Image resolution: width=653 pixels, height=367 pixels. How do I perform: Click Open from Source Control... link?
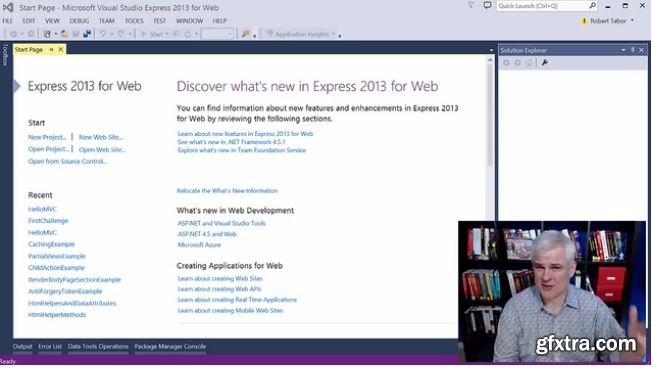point(67,162)
